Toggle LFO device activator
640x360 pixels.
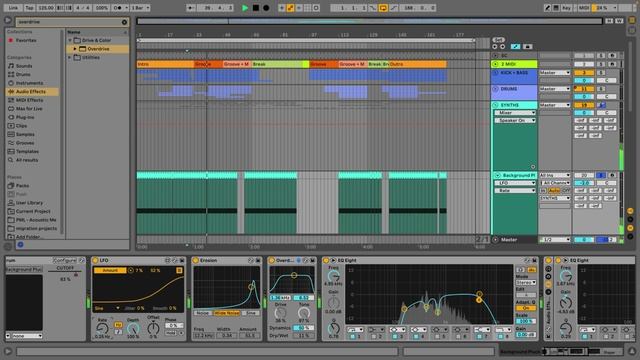click(x=96, y=260)
